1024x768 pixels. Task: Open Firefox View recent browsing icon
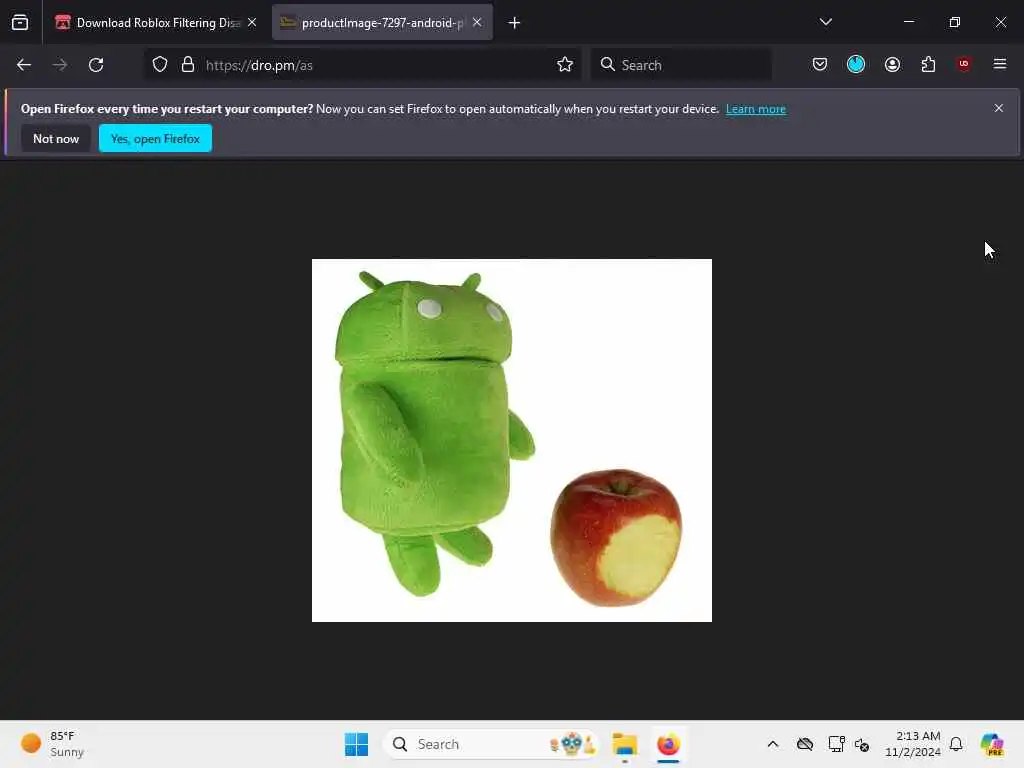pos(20,23)
